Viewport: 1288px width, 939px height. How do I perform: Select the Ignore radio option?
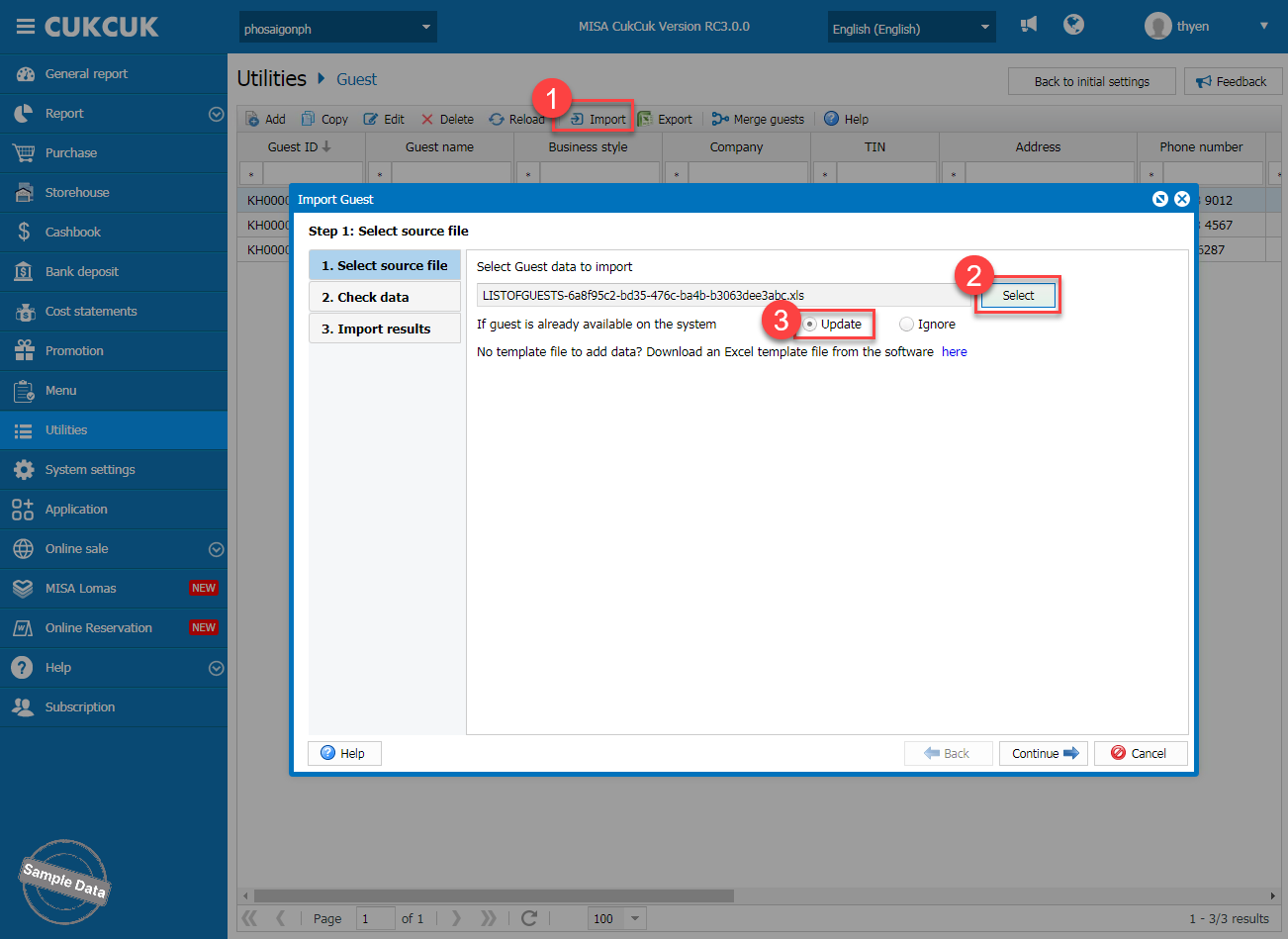(x=906, y=325)
